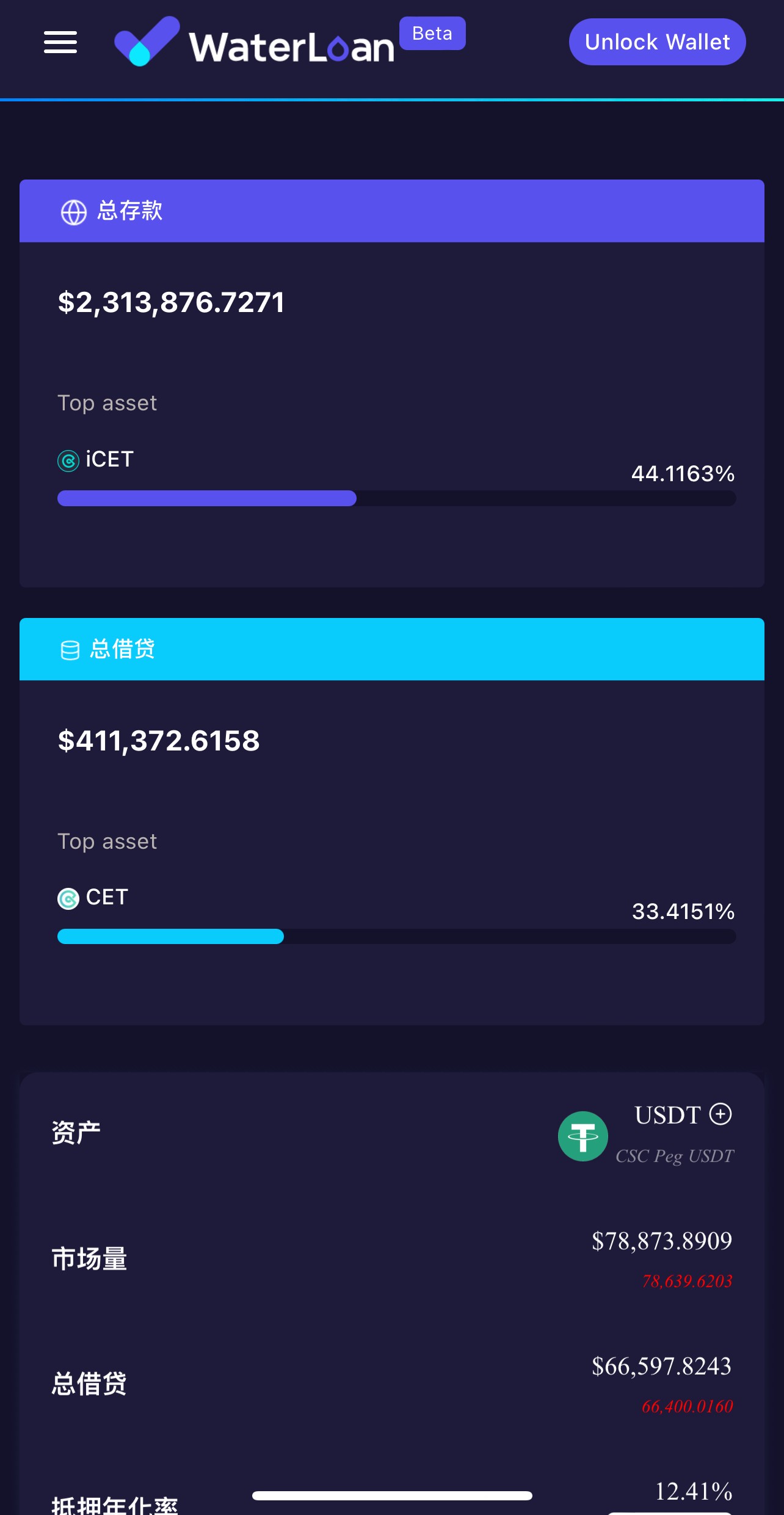
Task: Tap the green USDT Tether logo
Action: coord(583,1136)
